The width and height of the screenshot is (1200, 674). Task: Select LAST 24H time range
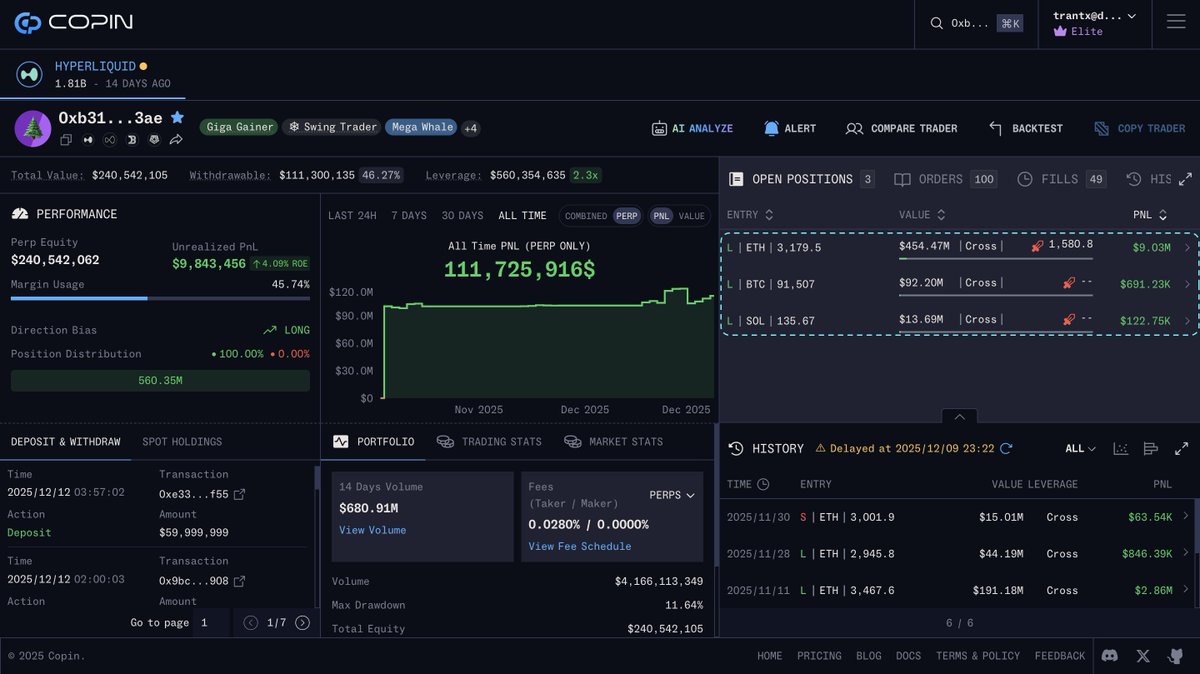[x=352, y=216]
